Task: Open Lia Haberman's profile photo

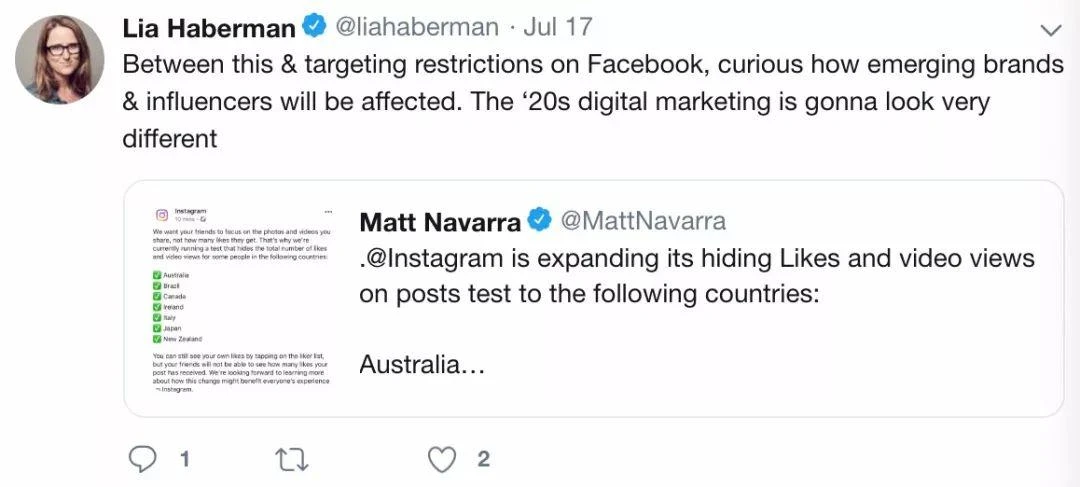Action: click(x=60, y=60)
